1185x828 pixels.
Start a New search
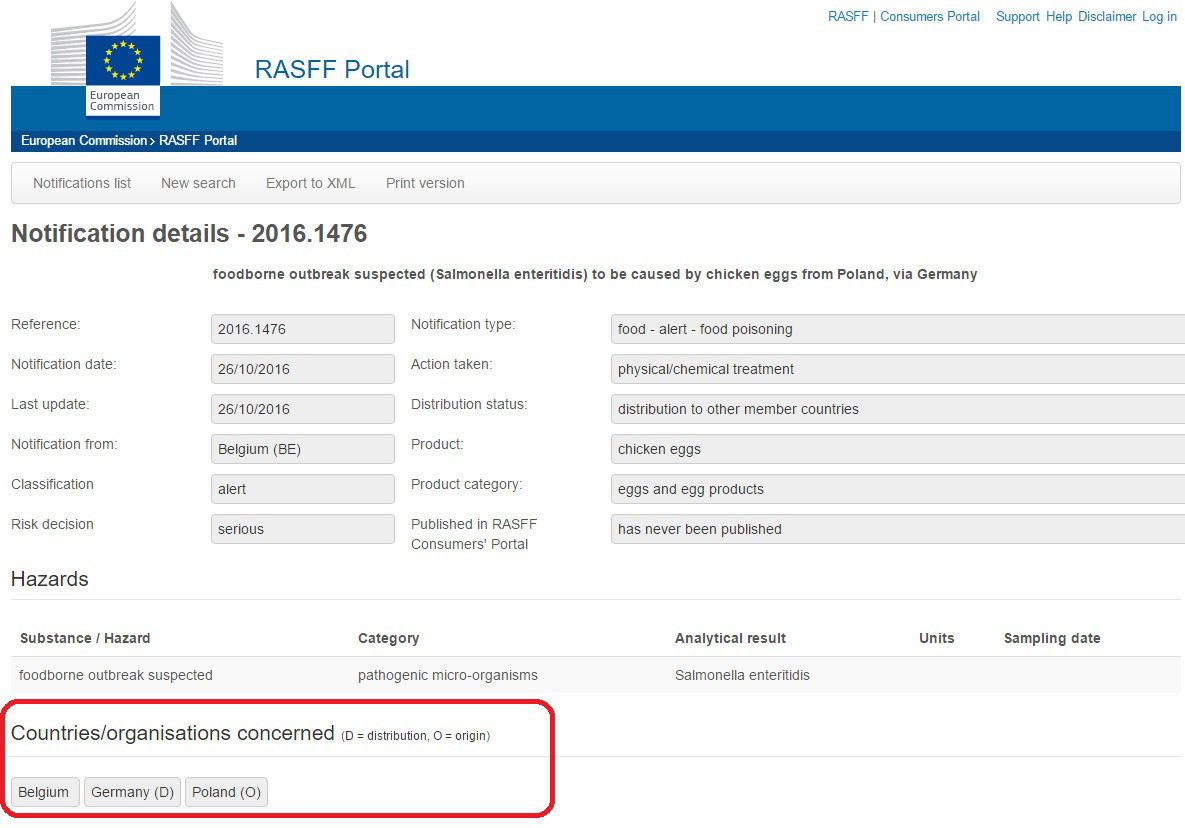198,184
